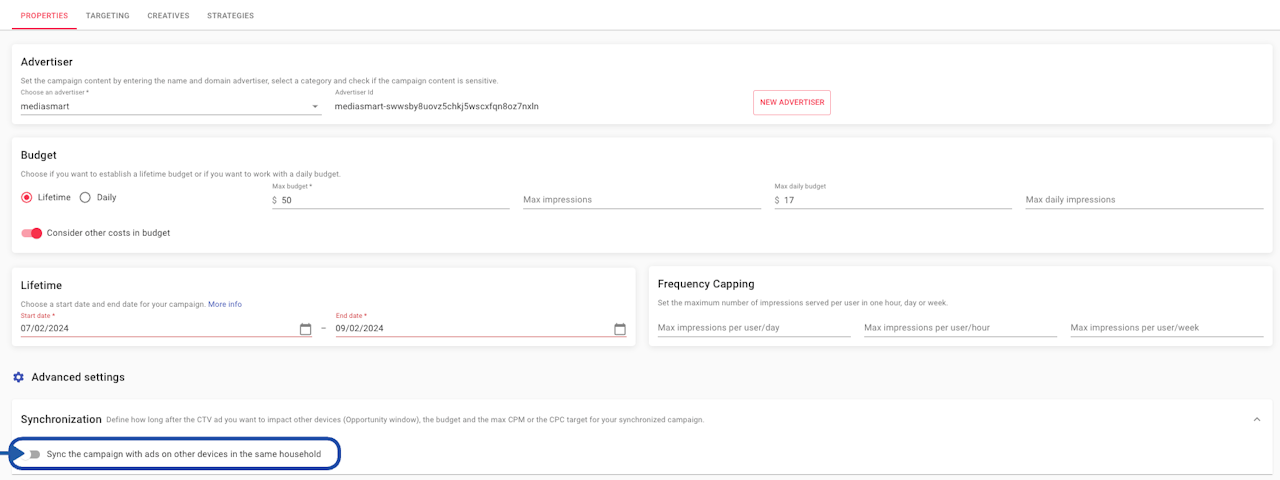1280x480 pixels.
Task: Collapse the Synchronization section
Action: [x=1257, y=419]
